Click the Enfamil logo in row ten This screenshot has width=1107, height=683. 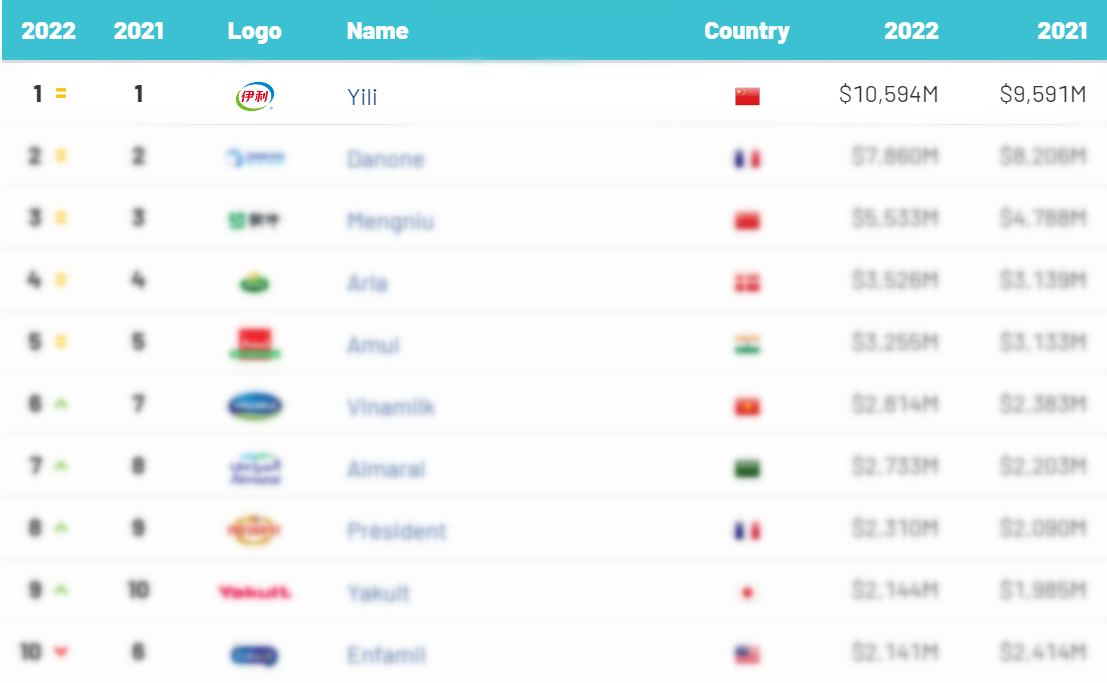(x=254, y=655)
